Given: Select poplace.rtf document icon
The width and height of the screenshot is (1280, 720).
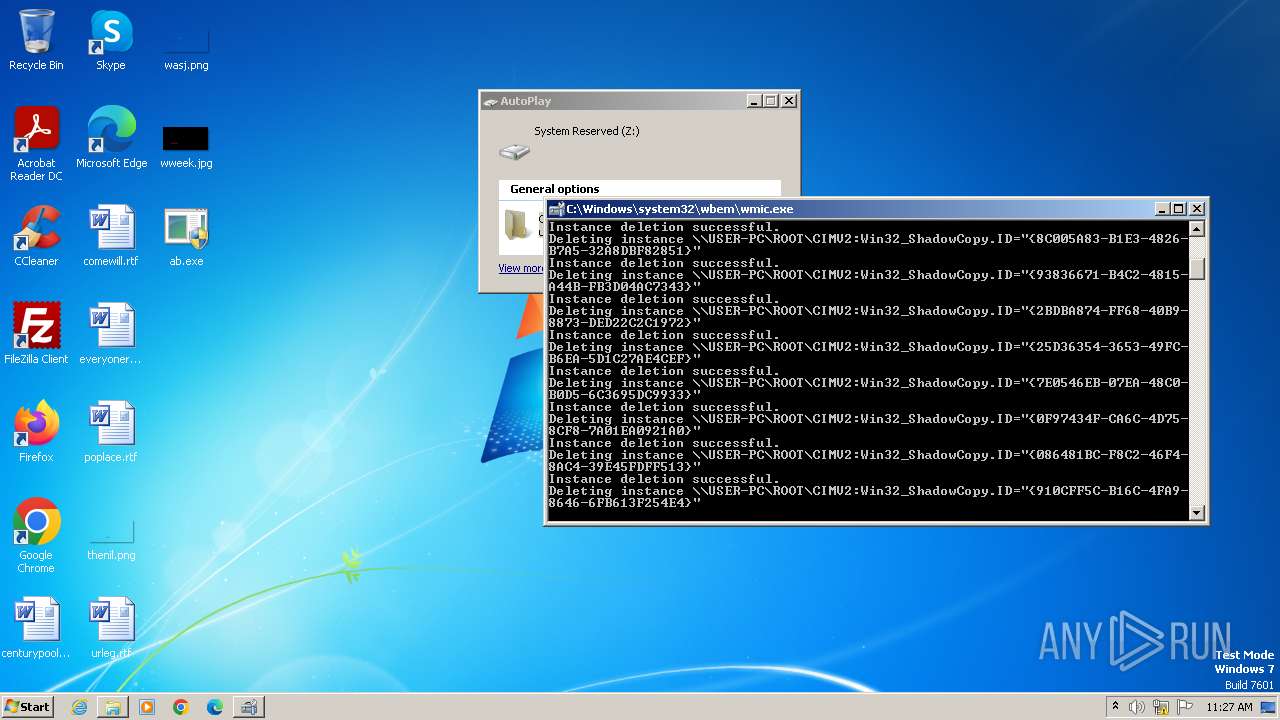Looking at the screenshot, I should pos(111,432).
